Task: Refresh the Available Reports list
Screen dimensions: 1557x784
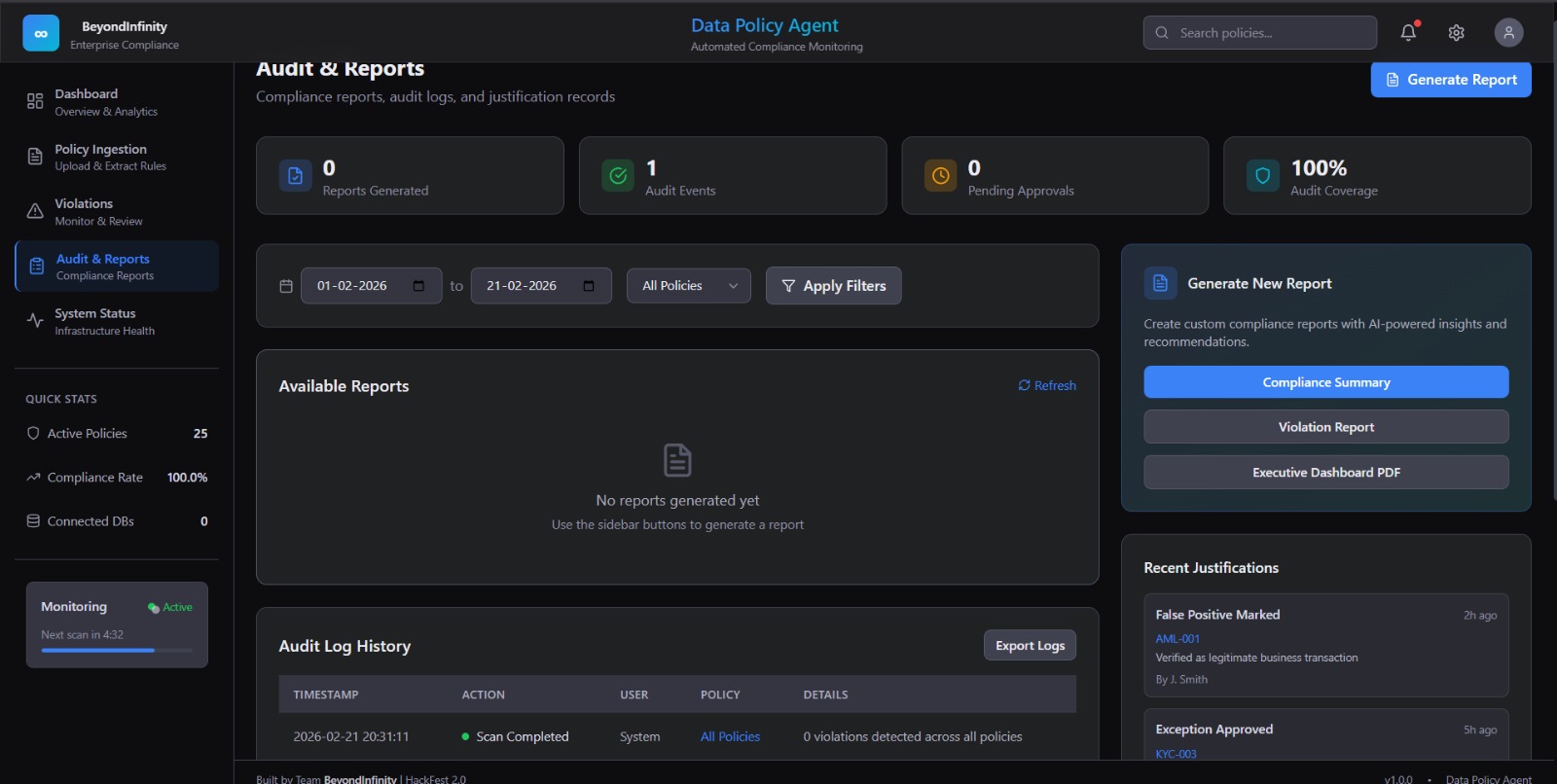Action: tap(1047, 386)
